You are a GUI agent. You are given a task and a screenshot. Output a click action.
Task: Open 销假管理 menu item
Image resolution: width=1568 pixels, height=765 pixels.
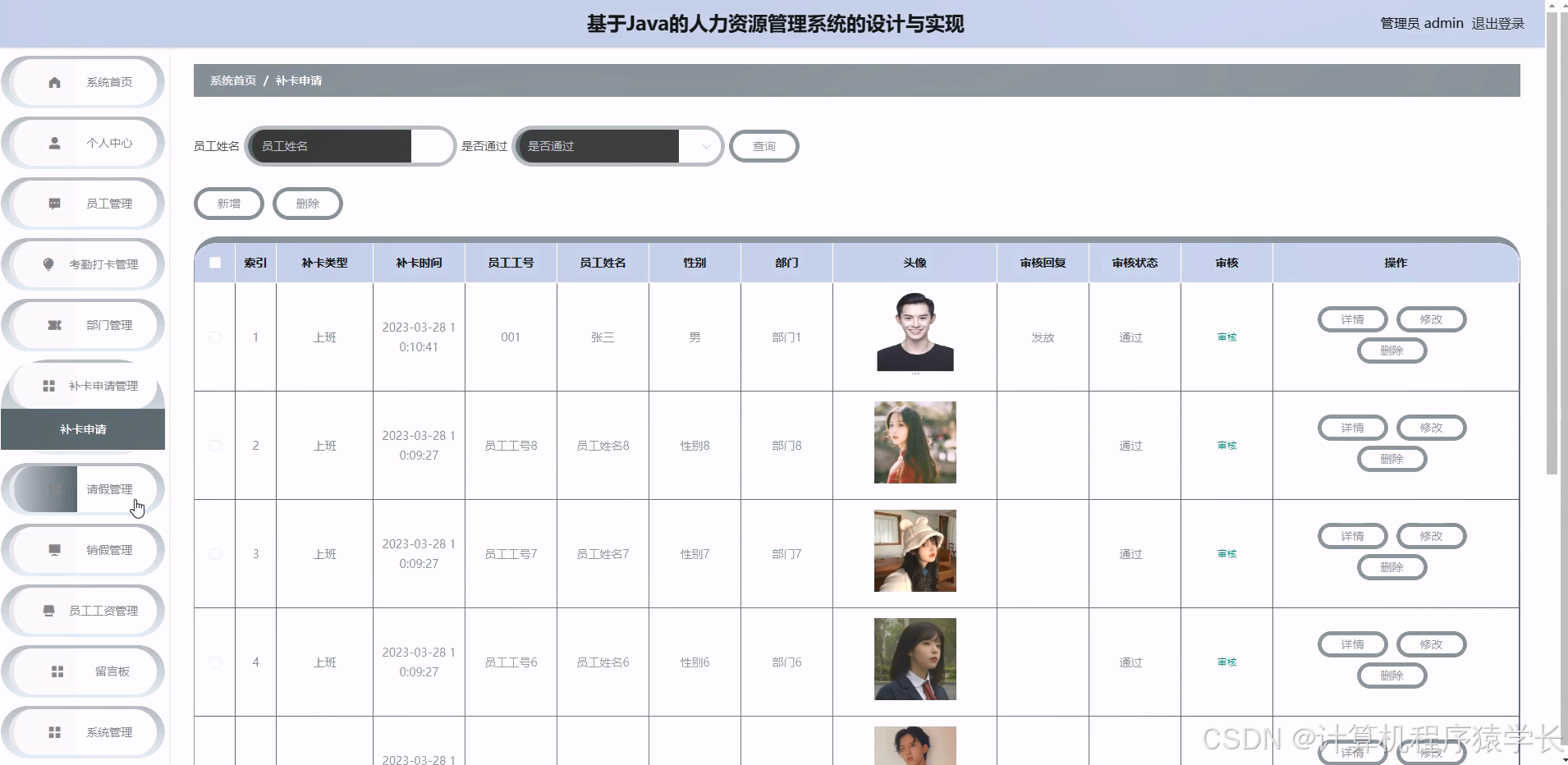pyautogui.click(x=83, y=550)
